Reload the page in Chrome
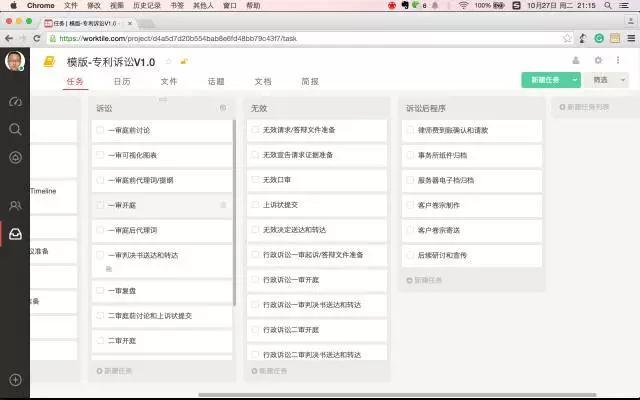The width and height of the screenshot is (640, 400). (x=37, y=38)
